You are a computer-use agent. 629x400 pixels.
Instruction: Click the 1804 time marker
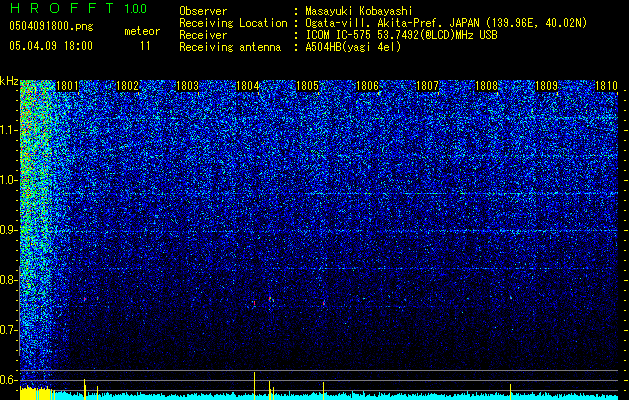coord(248,86)
